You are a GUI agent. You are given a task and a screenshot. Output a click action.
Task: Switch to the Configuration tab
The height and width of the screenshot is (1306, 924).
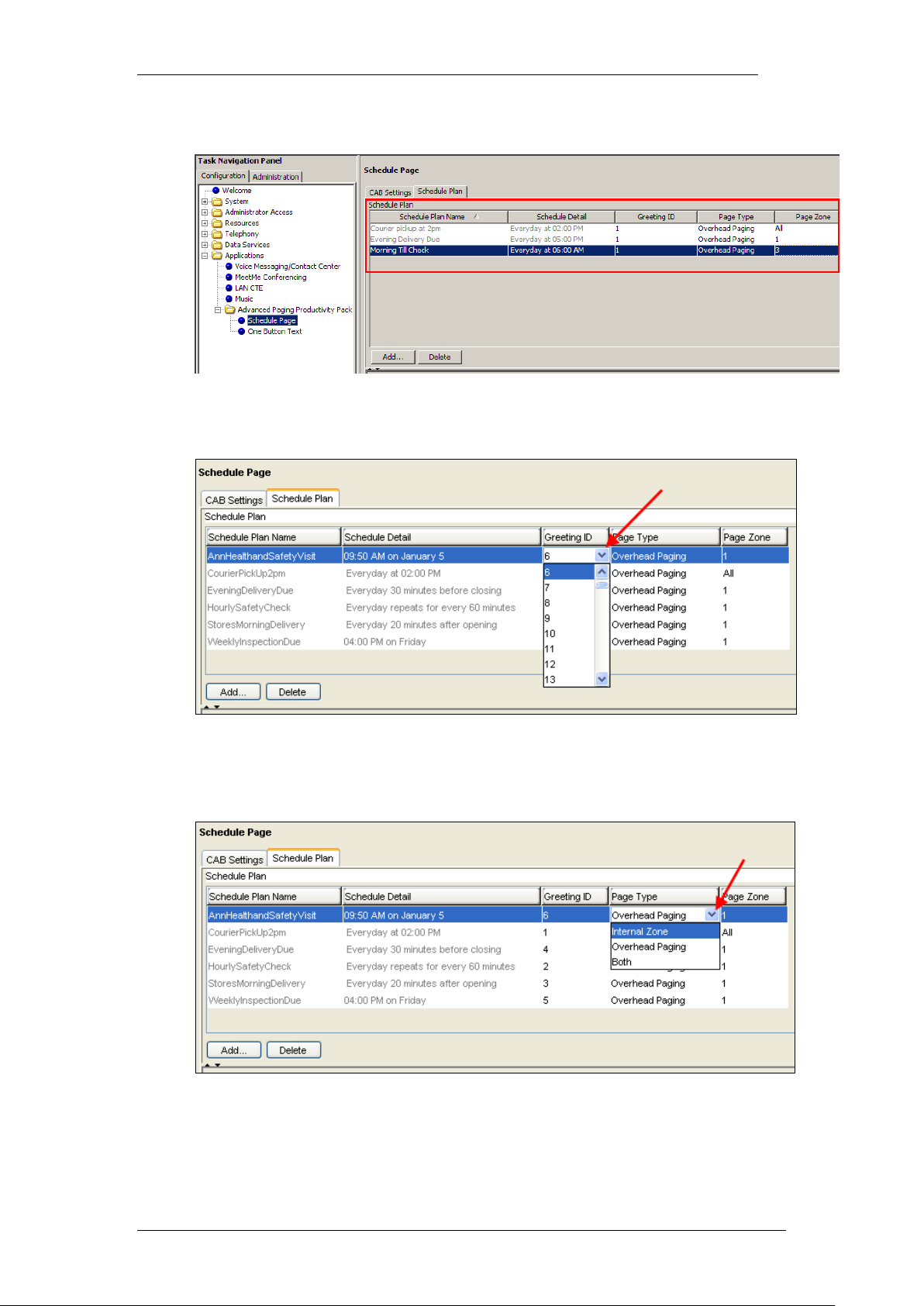click(x=223, y=176)
